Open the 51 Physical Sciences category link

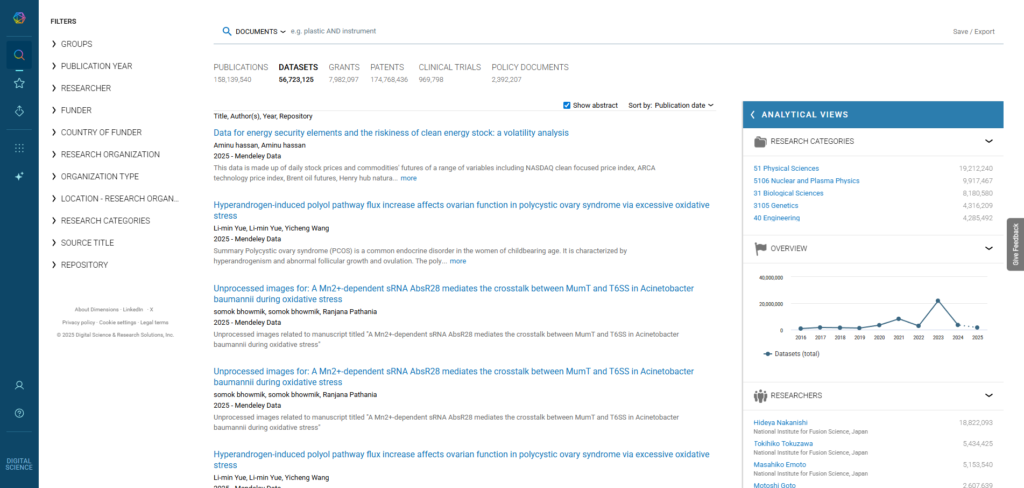pyautogui.click(x=786, y=168)
